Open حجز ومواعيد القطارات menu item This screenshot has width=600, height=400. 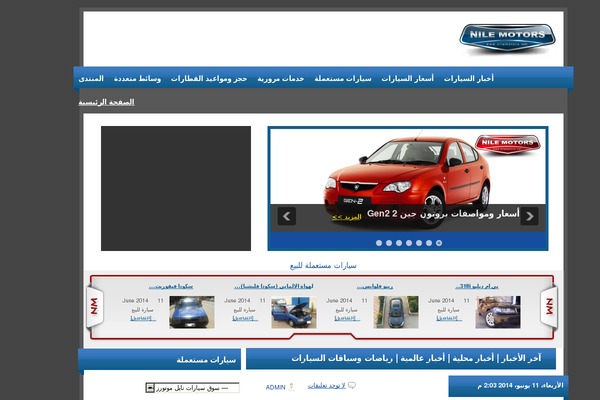[x=209, y=78]
